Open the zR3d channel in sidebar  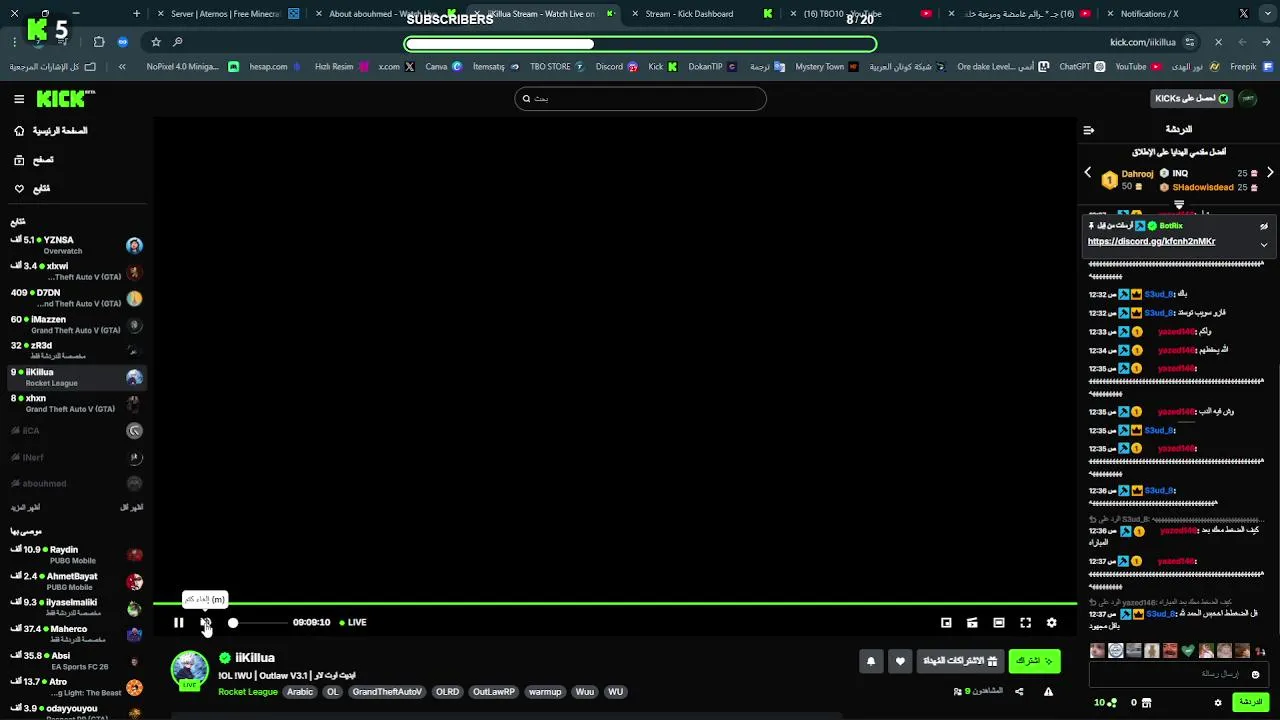77,350
